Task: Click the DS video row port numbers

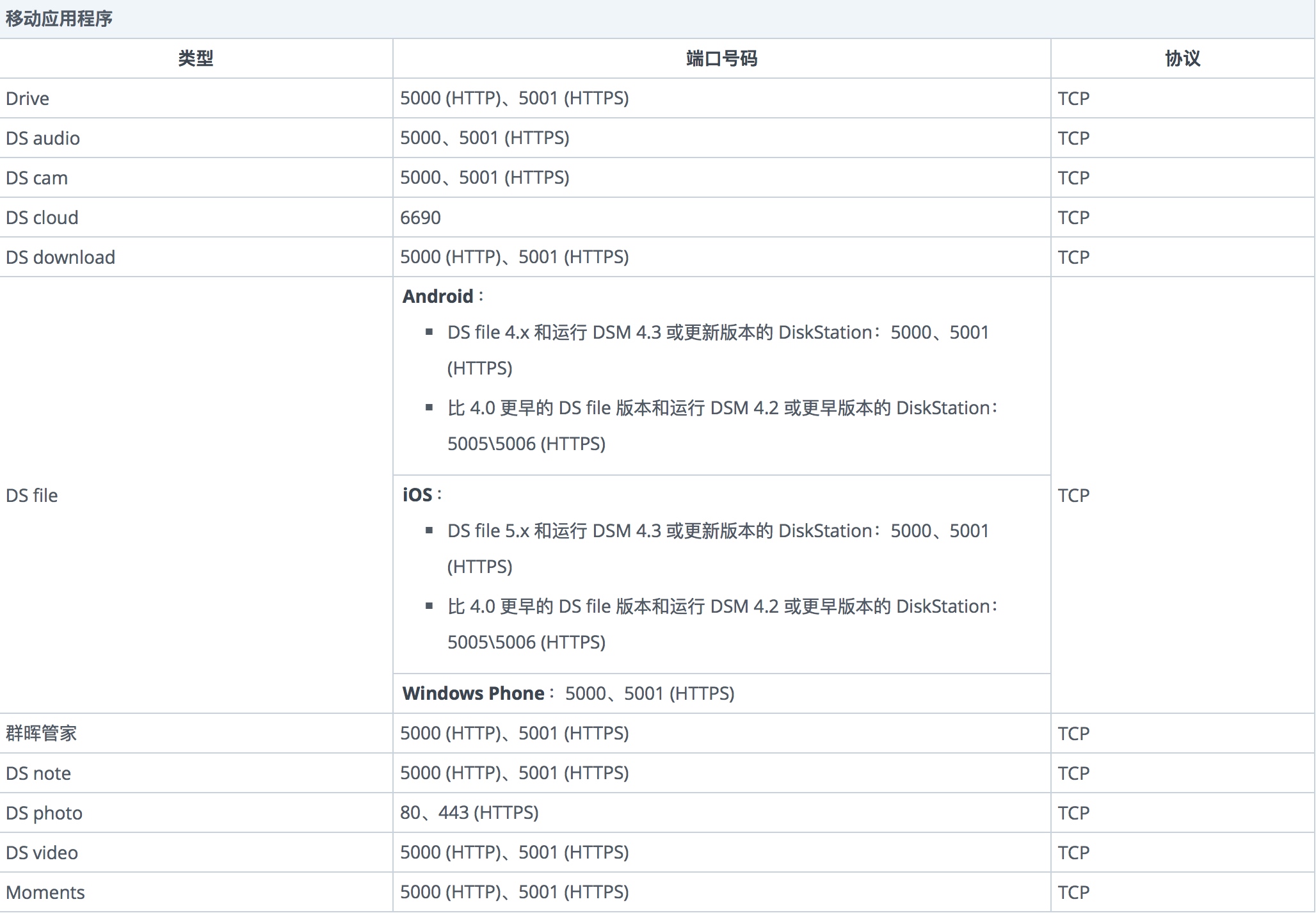Action: (x=515, y=852)
